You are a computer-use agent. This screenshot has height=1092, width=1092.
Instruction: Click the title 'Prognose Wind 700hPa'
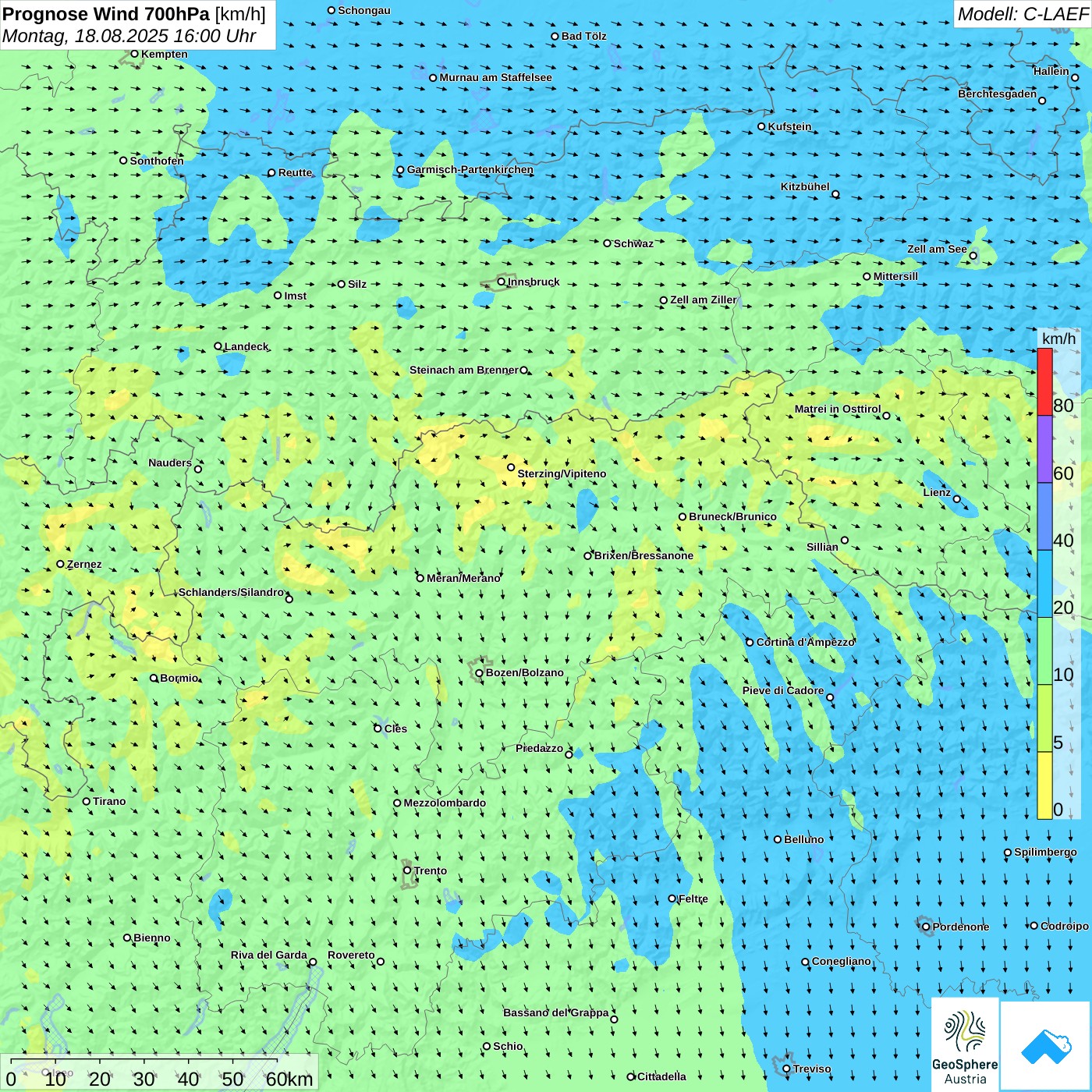106,14
